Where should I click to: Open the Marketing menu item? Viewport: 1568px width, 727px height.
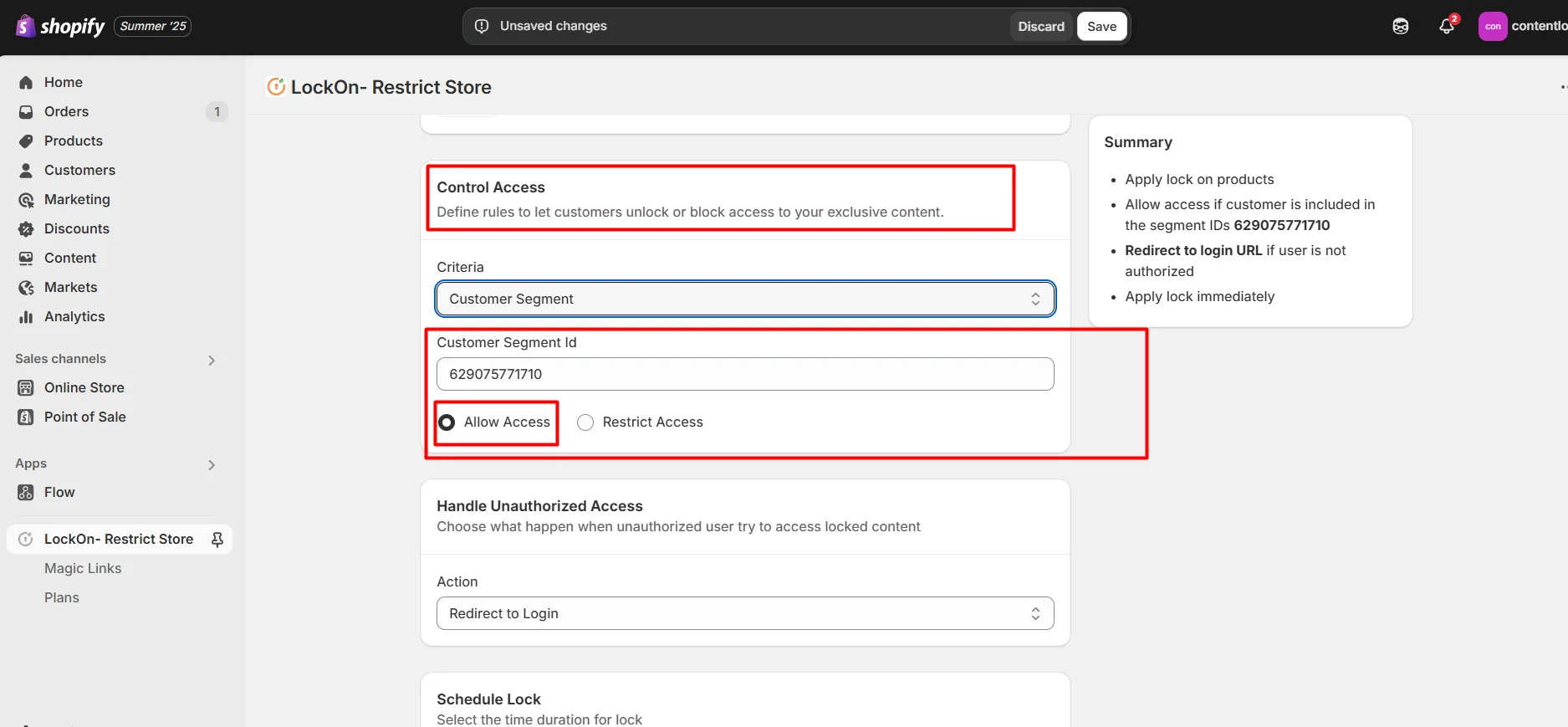tap(77, 199)
